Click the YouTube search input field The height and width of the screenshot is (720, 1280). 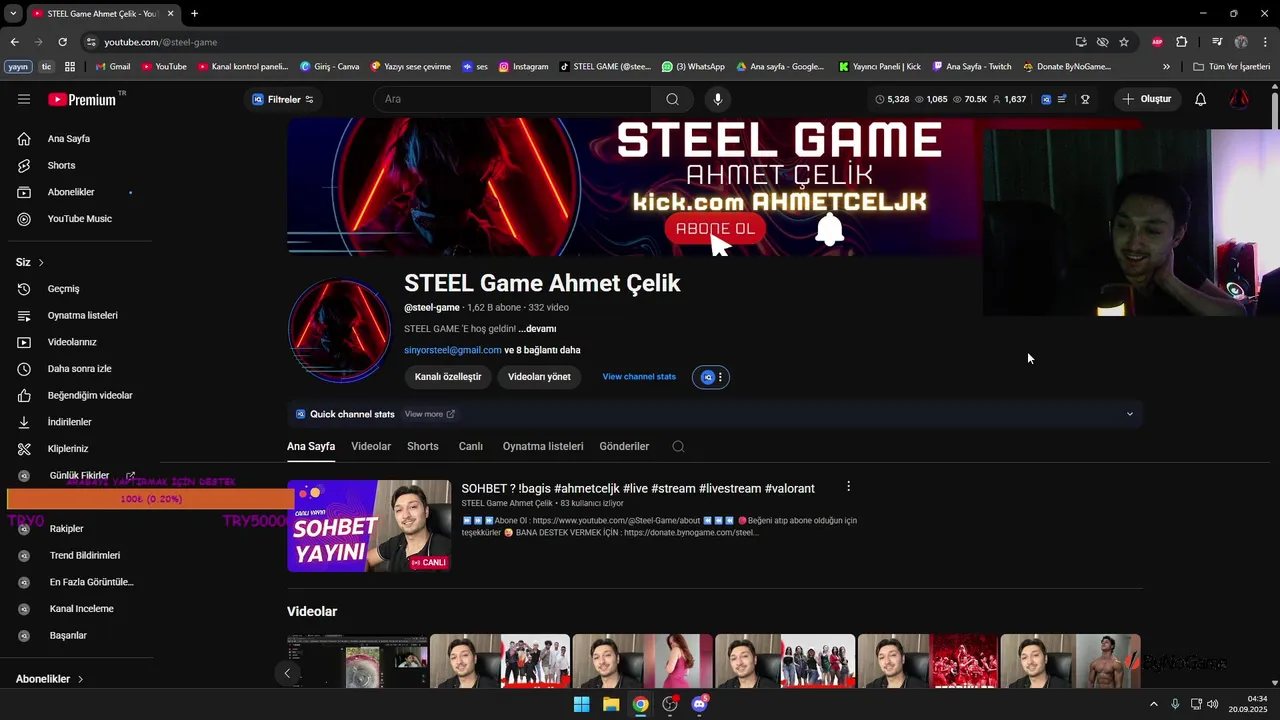click(x=513, y=99)
